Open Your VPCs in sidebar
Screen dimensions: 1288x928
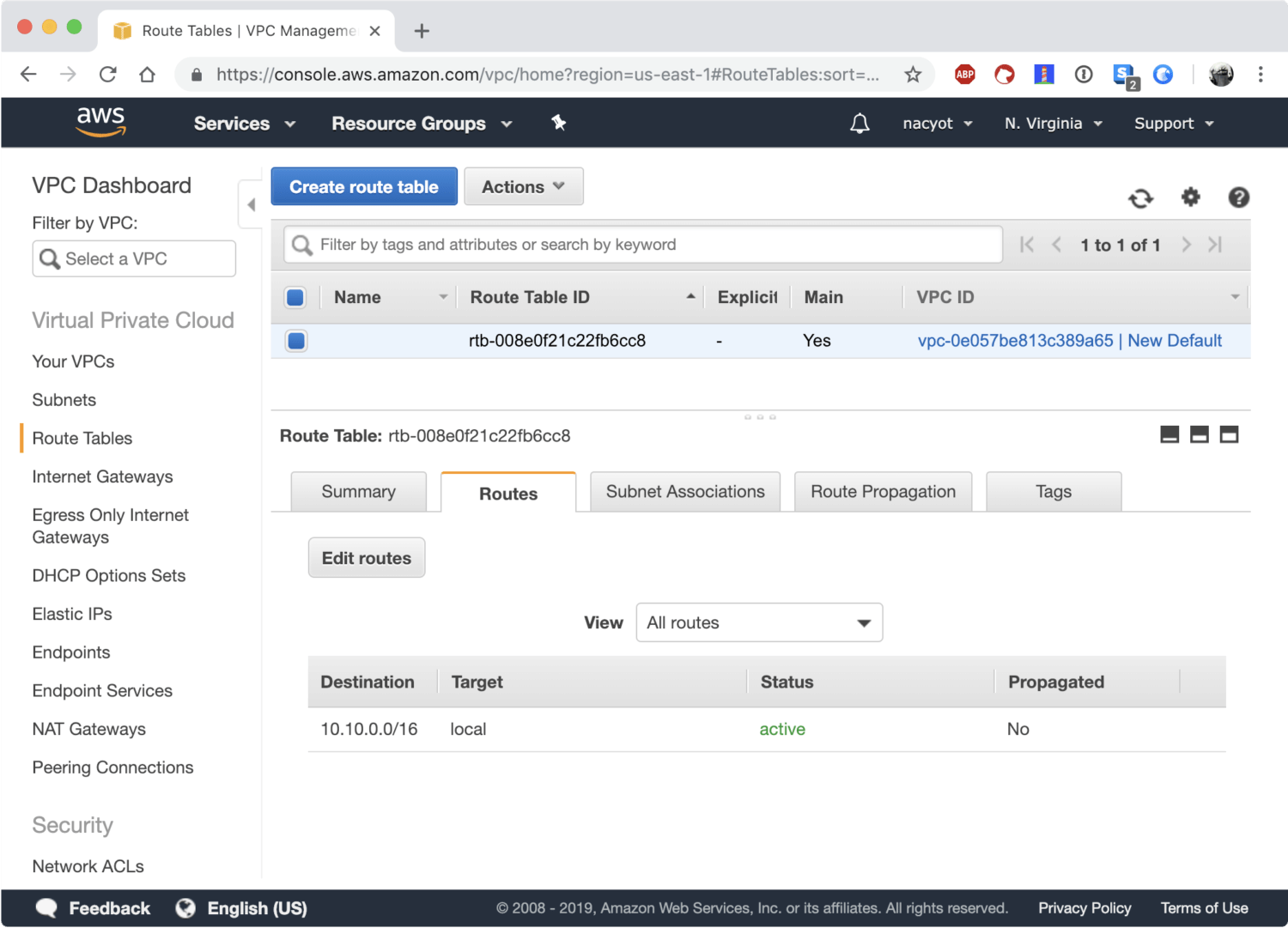[73, 361]
